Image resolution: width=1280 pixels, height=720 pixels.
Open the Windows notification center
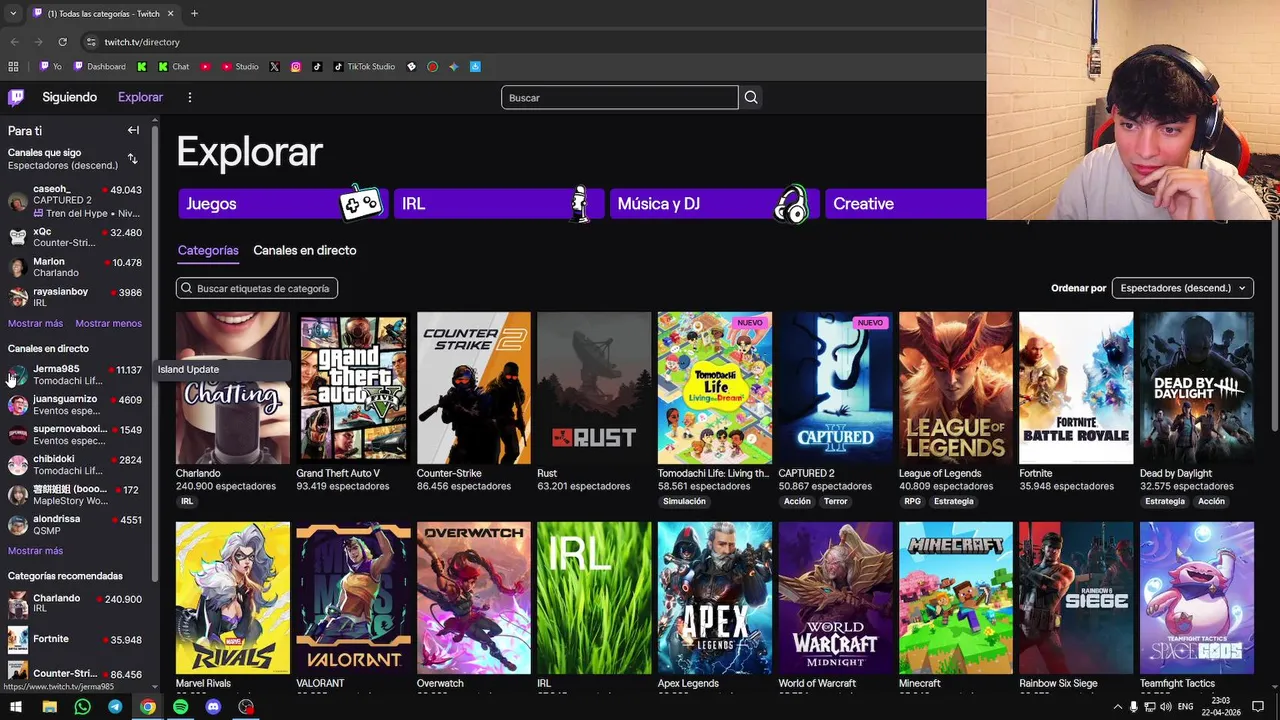[x=1258, y=707]
